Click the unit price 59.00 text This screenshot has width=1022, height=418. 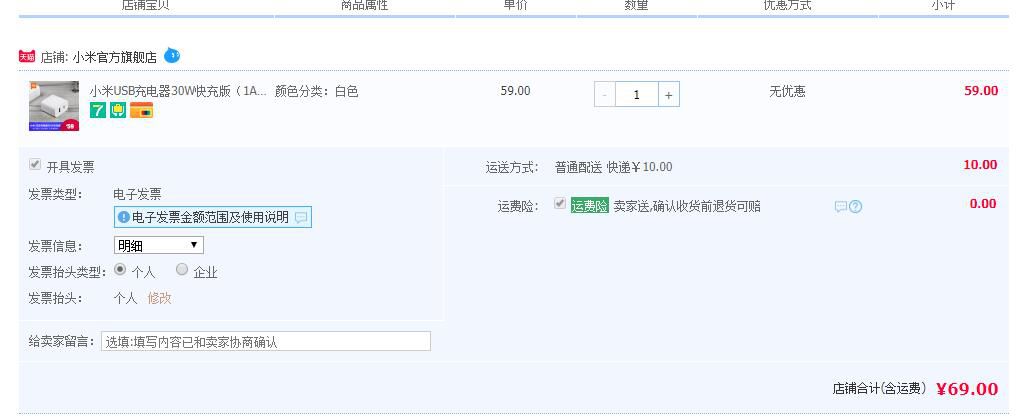tap(516, 91)
